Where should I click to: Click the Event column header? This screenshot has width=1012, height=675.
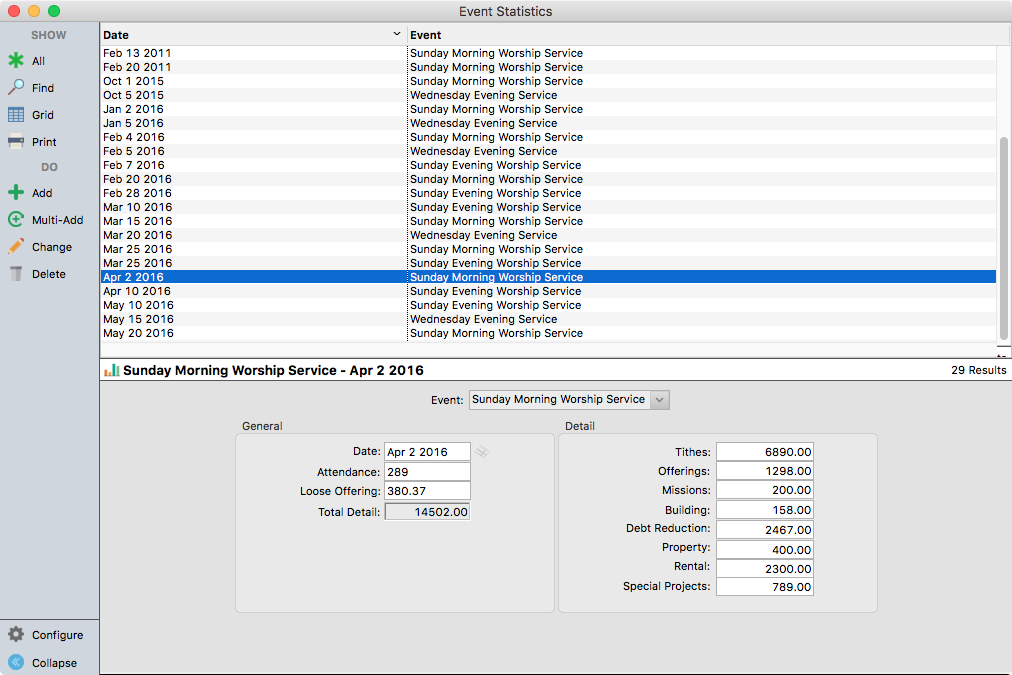pyautogui.click(x=700, y=35)
